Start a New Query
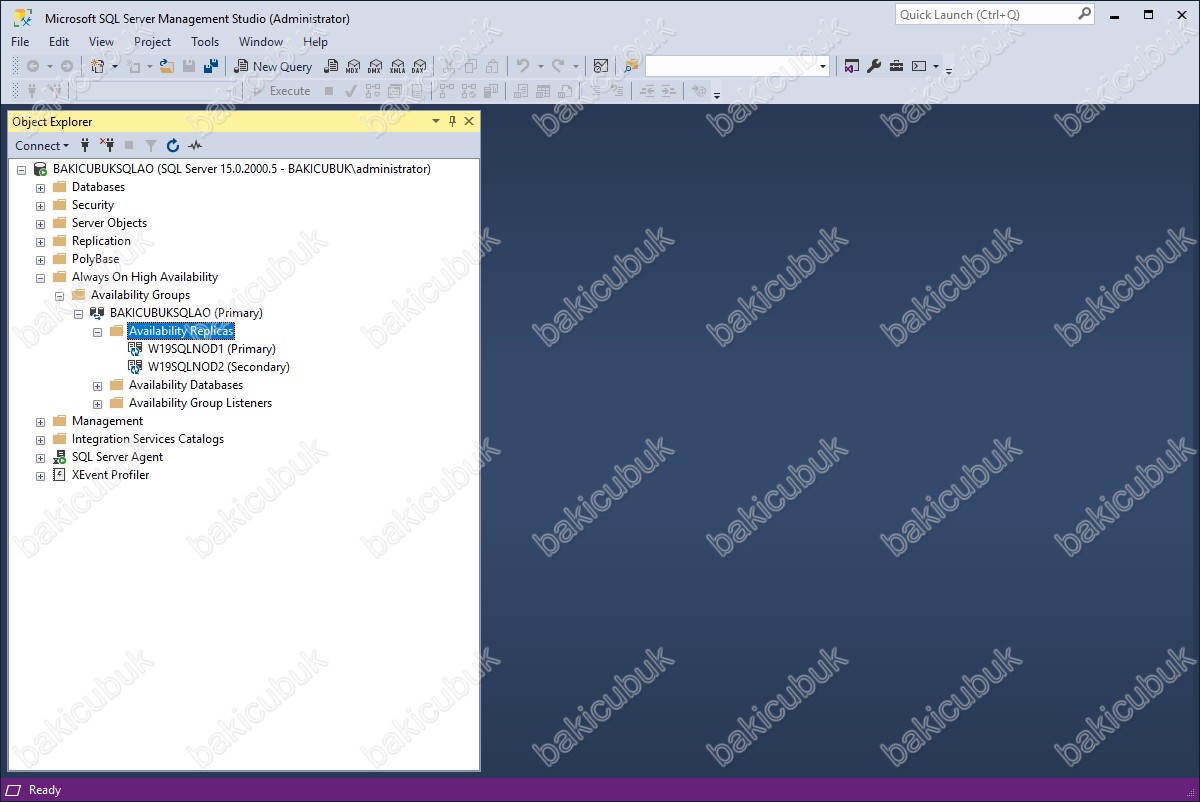The width and height of the screenshot is (1200, 802). (273, 66)
